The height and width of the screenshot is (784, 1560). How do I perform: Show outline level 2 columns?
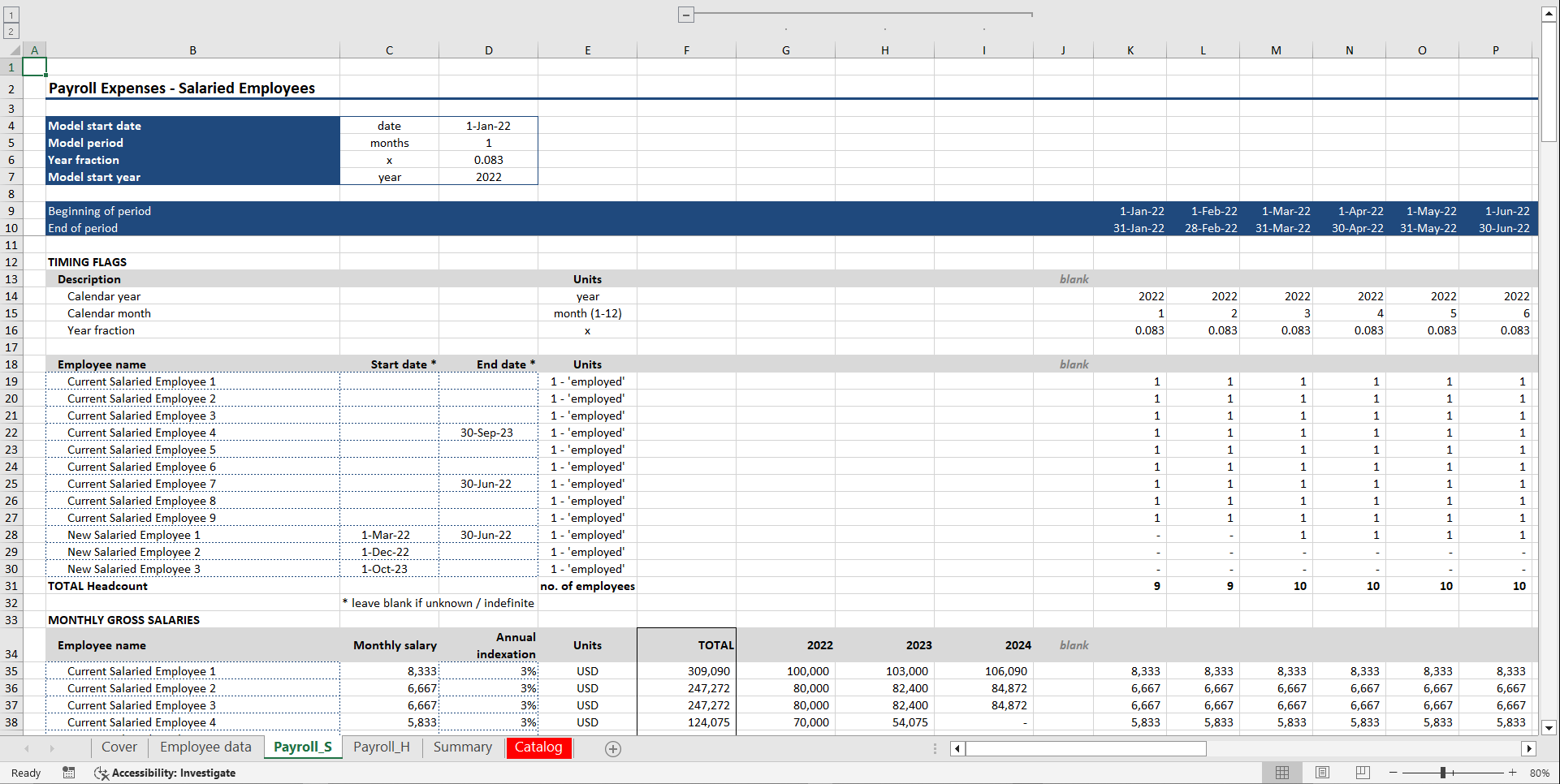tap(11, 30)
